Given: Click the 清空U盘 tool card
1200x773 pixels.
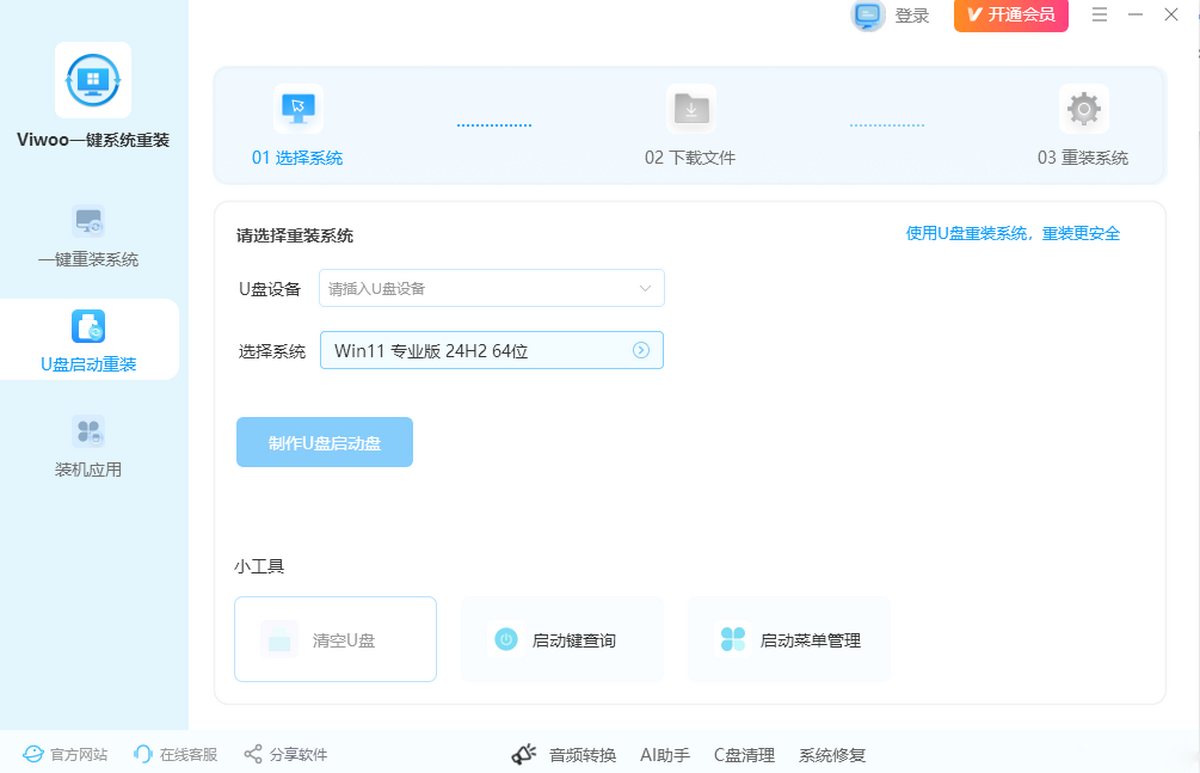Looking at the screenshot, I should coord(336,639).
